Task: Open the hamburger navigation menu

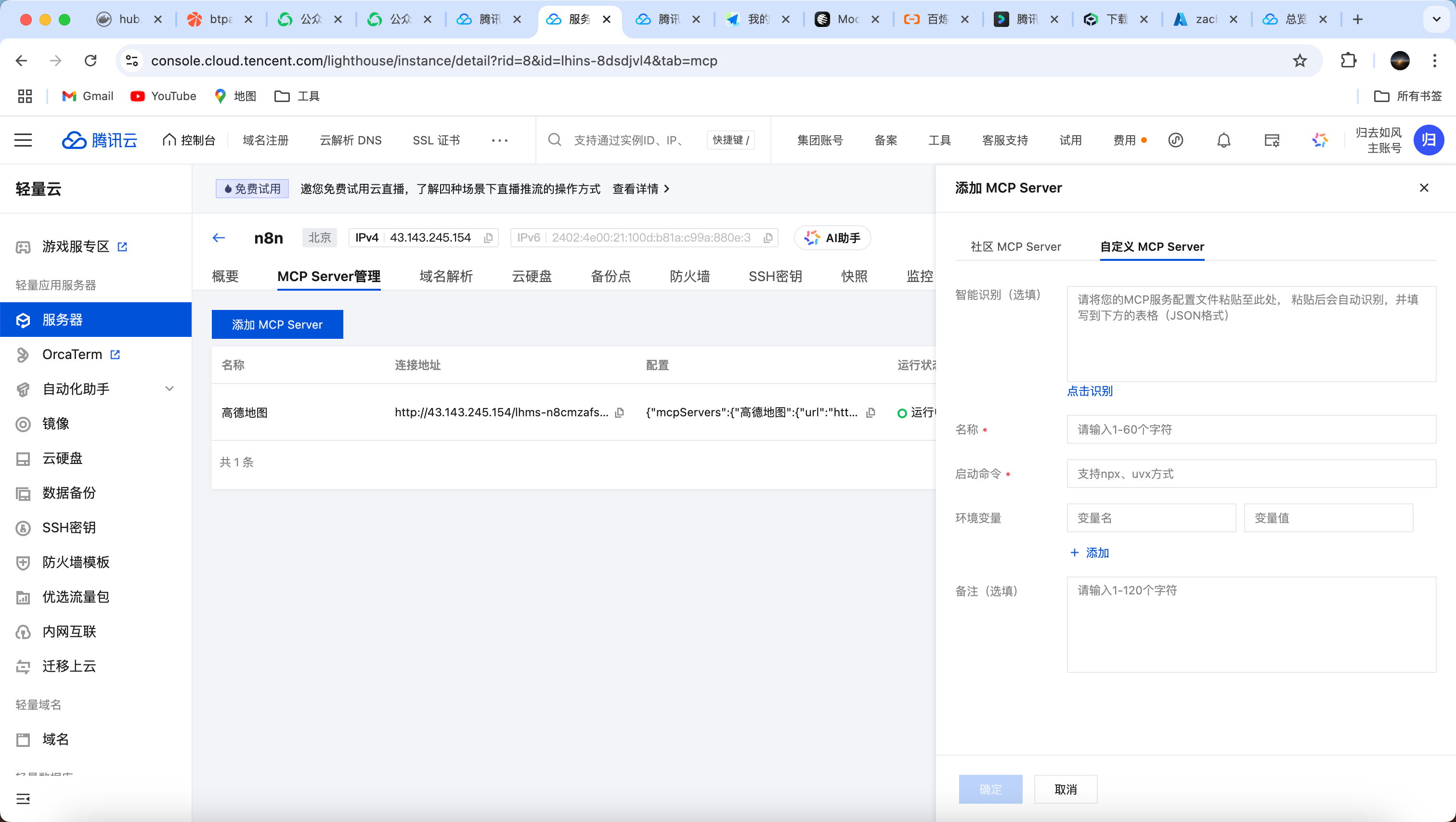Action: 23,140
